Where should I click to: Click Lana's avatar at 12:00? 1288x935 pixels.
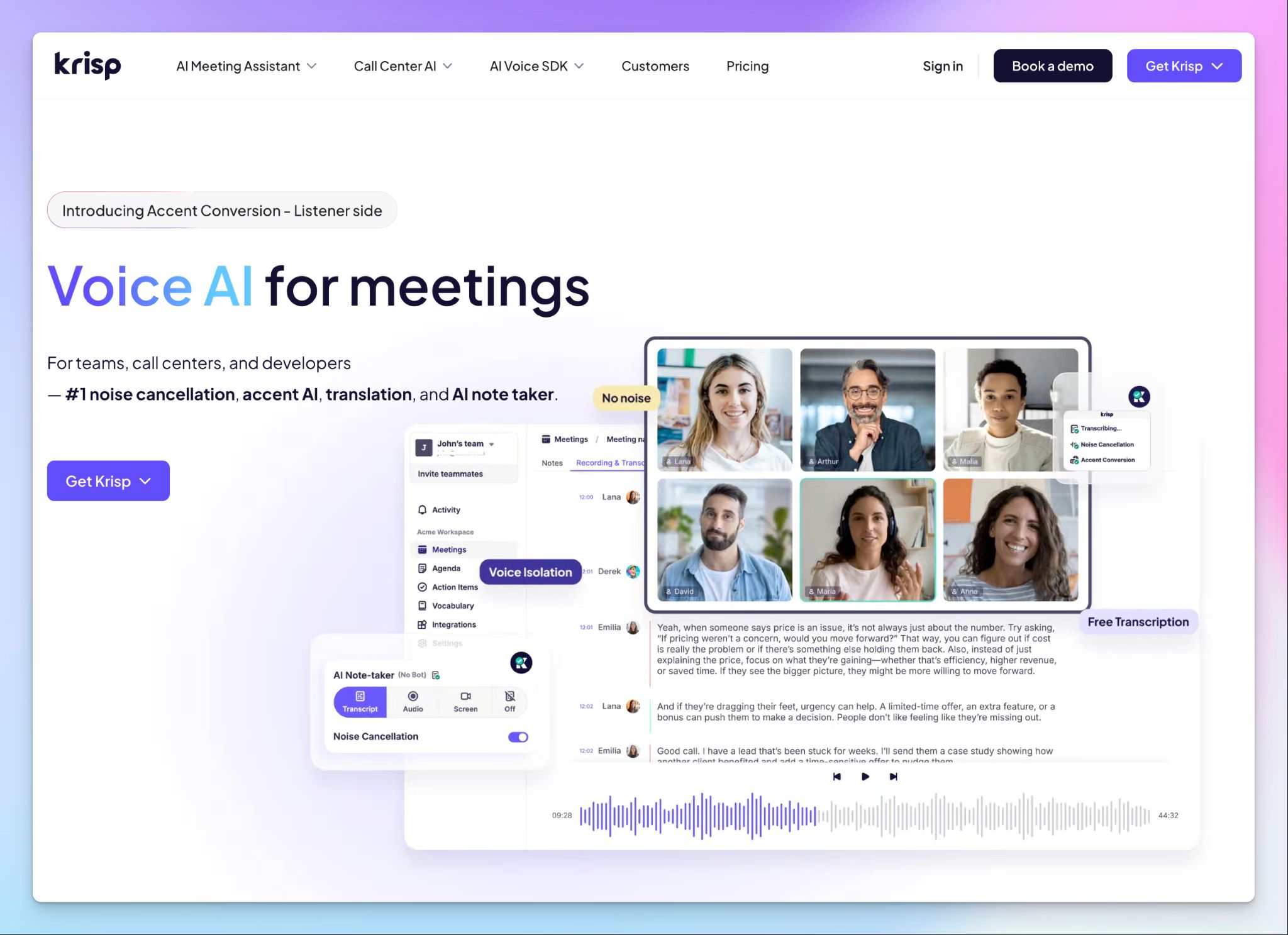click(633, 497)
